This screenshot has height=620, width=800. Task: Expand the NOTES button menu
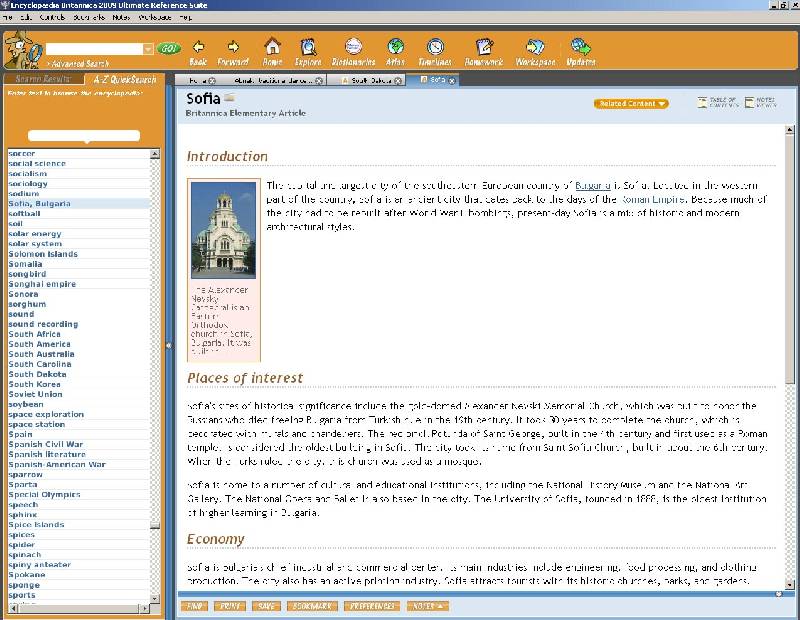pos(428,606)
